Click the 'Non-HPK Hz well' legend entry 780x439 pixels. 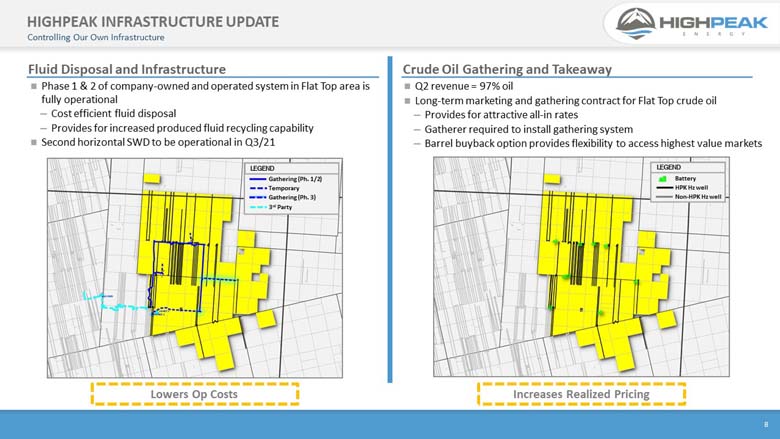[688, 197]
